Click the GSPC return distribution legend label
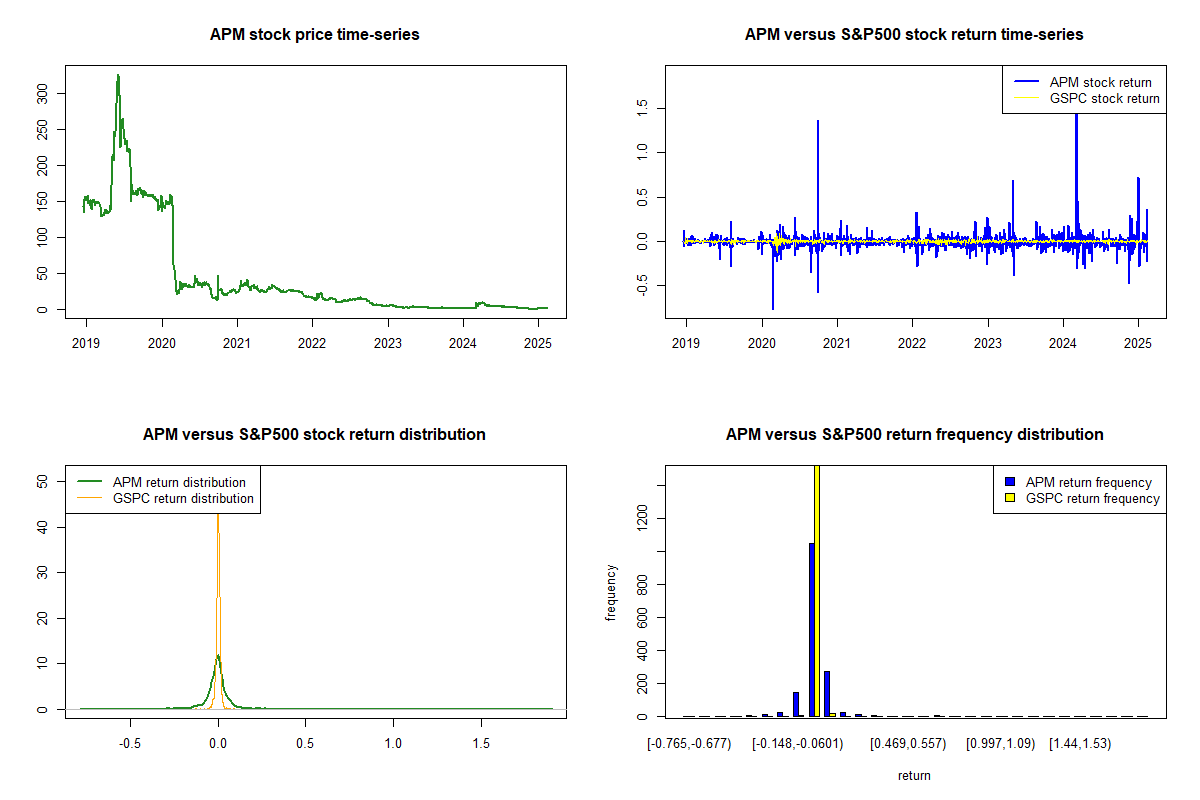 tap(183, 498)
